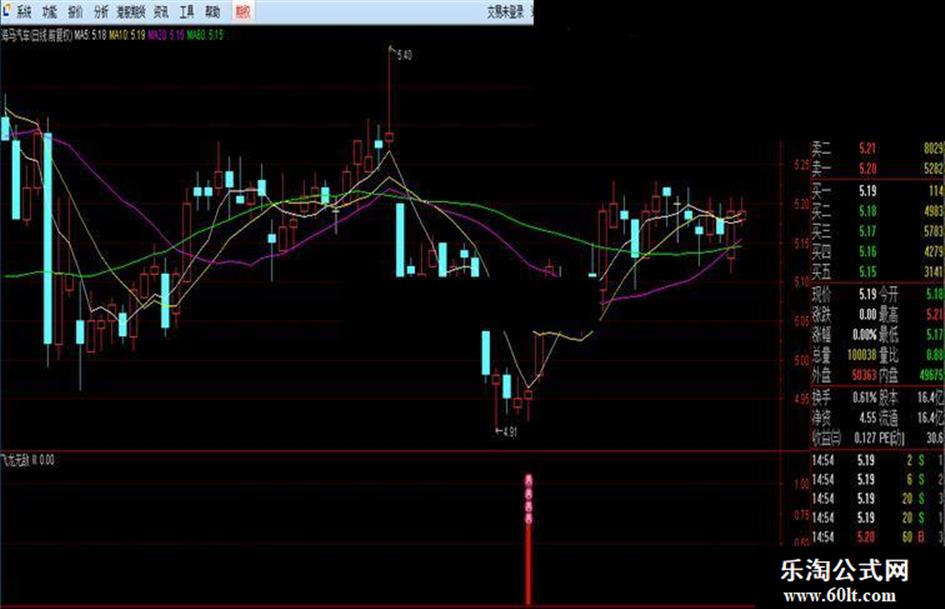Screen dimensions: 945x609
Task: Click the 4.95 price axis label
Action: coord(802,400)
